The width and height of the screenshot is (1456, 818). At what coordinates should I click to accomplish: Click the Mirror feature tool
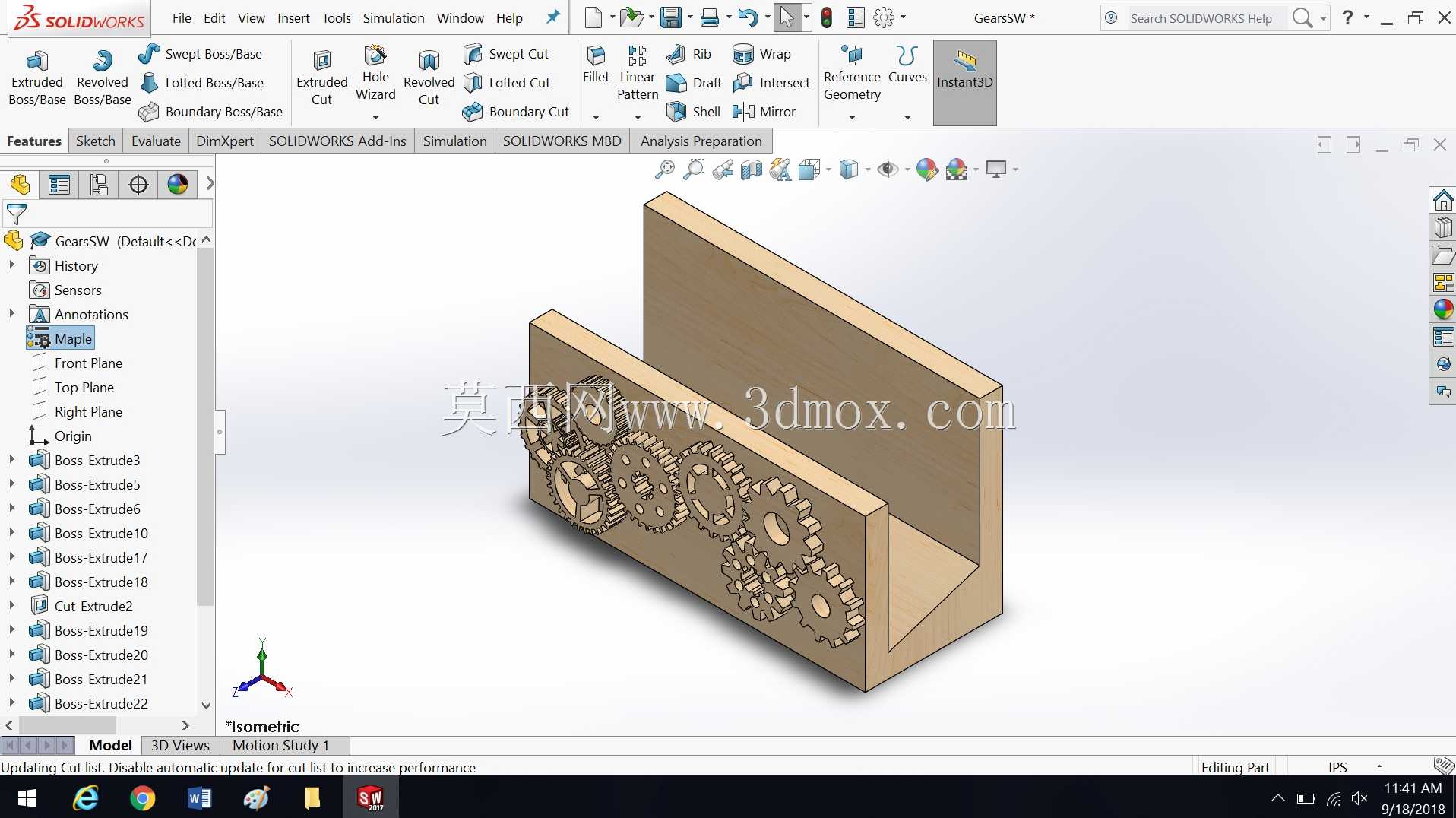pyautogui.click(x=764, y=112)
